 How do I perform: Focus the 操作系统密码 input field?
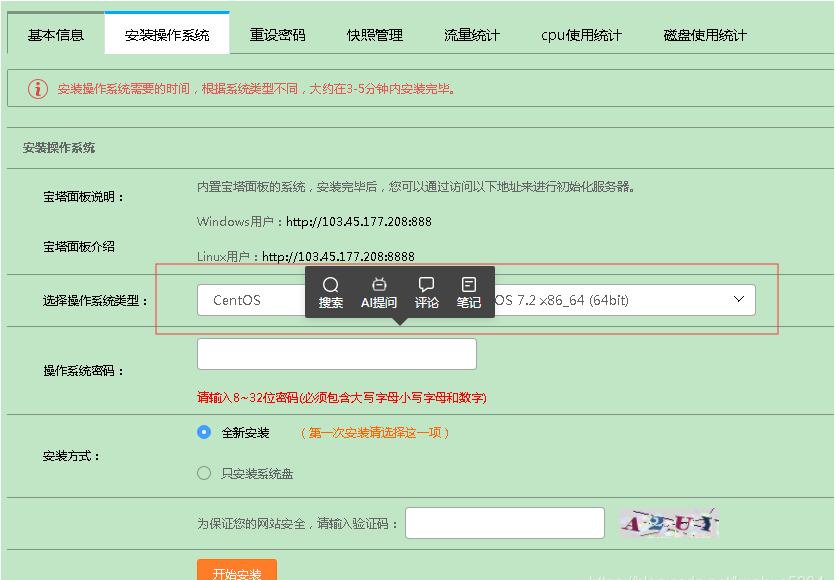click(x=337, y=354)
